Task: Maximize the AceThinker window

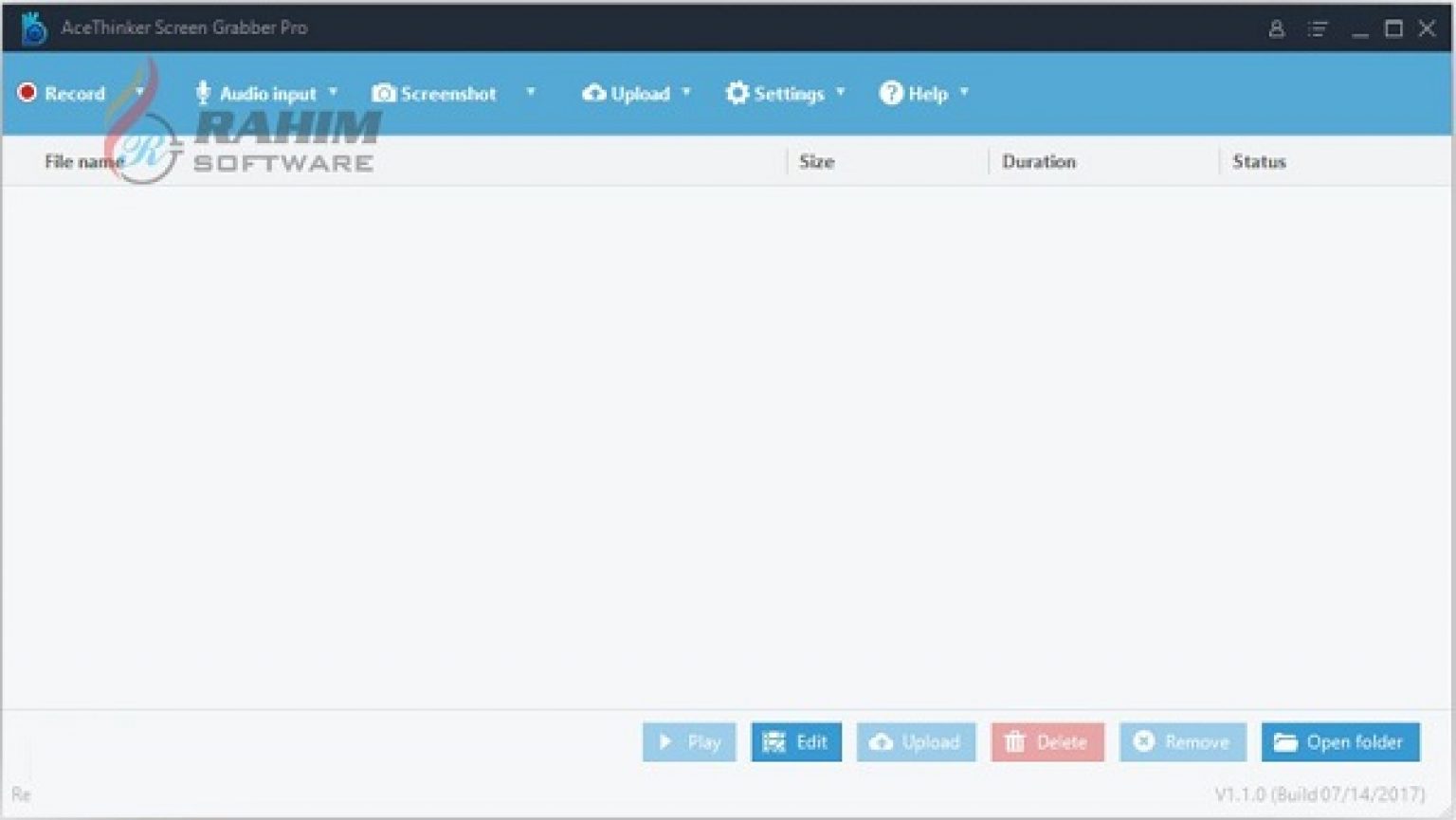Action: pyautogui.click(x=1393, y=28)
